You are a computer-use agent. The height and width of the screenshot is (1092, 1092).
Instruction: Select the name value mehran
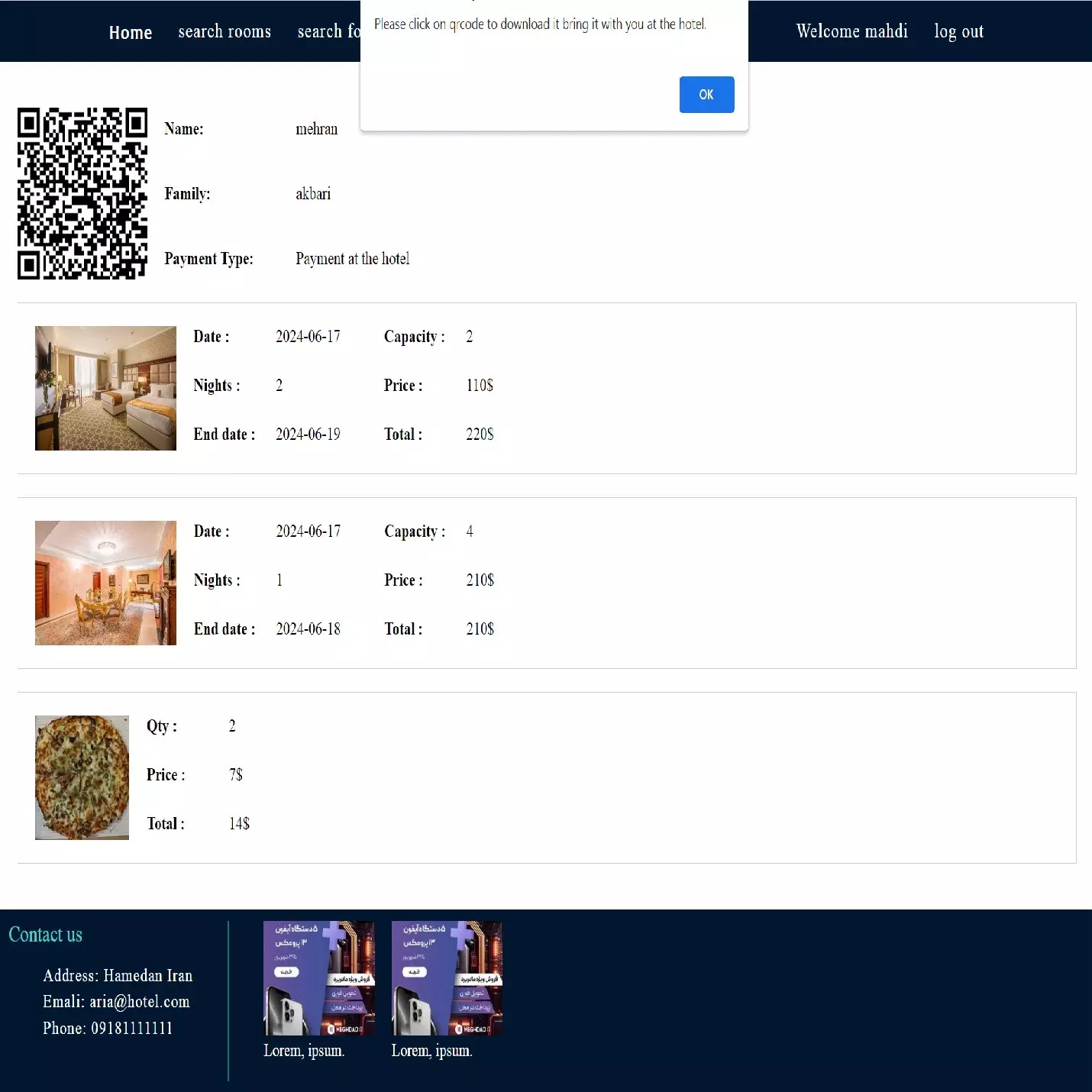[316, 129]
